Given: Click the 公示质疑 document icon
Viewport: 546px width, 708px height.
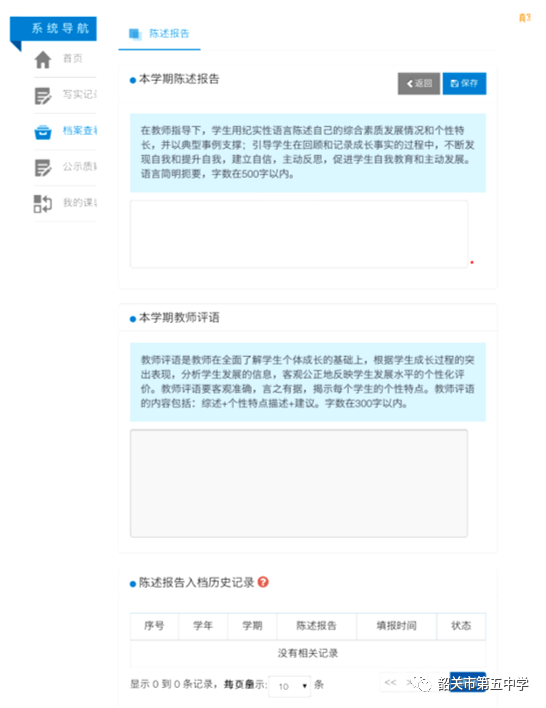Looking at the screenshot, I should click(x=43, y=168).
